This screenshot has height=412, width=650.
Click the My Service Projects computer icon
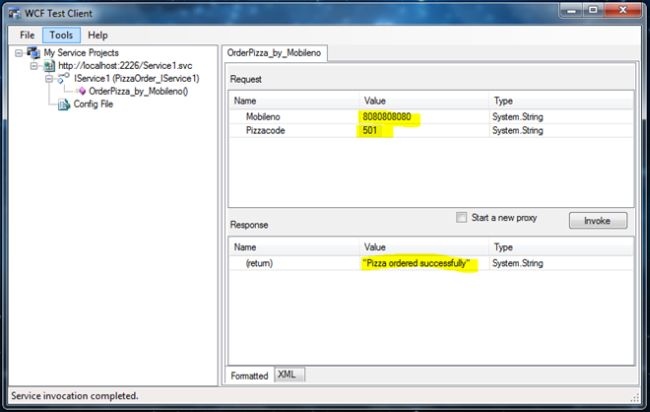pos(33,53)
